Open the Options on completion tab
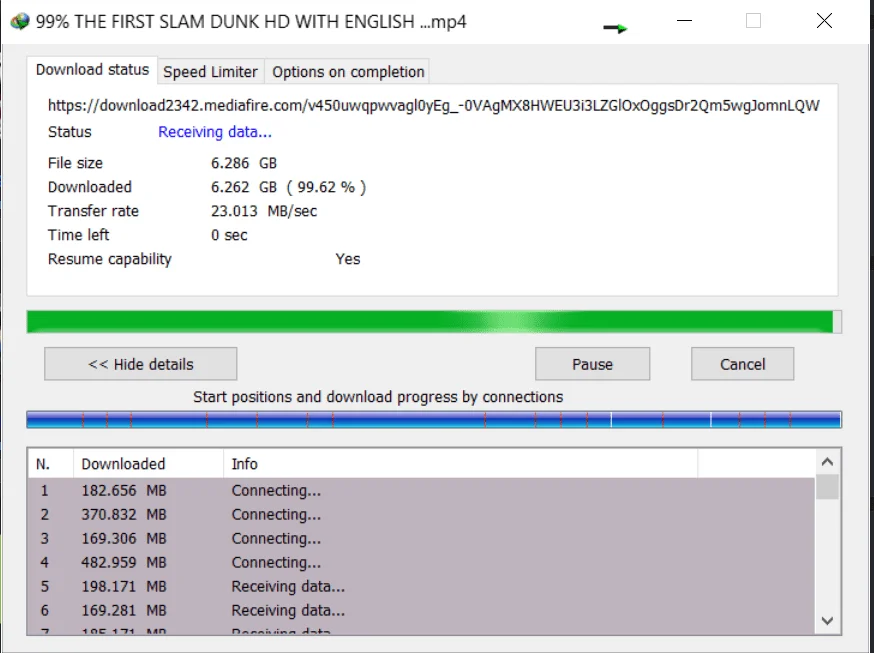 click(x=348, y=72)
